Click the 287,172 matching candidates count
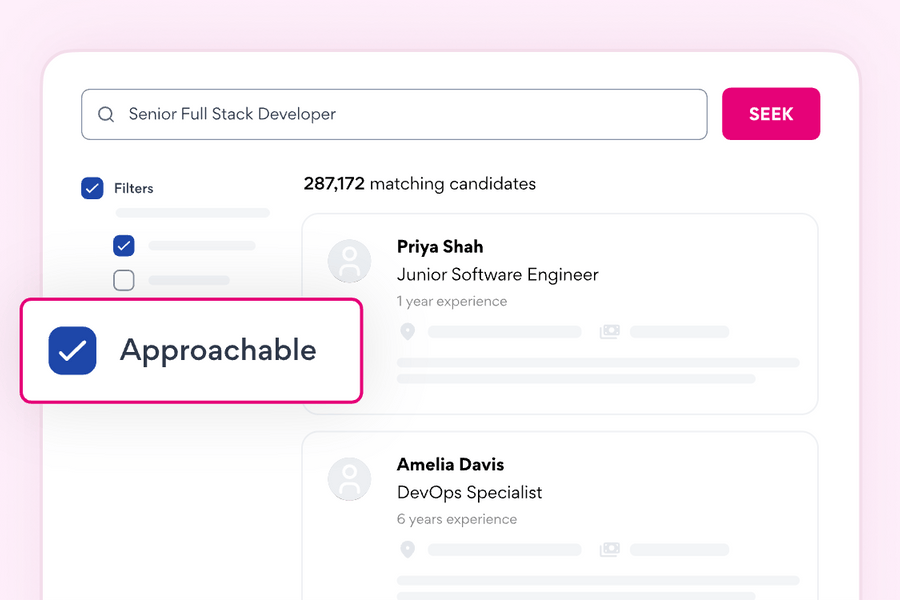 click(420, 184)
